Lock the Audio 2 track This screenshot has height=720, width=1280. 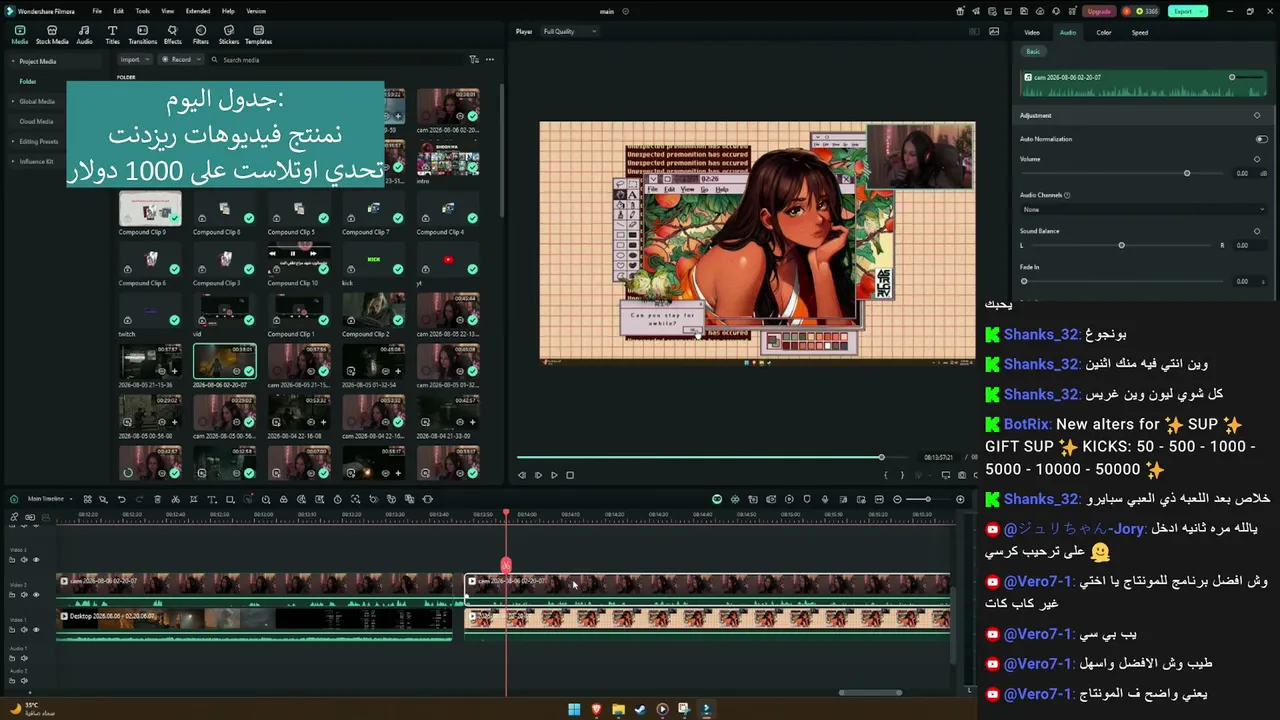click(x=12, y=680)
